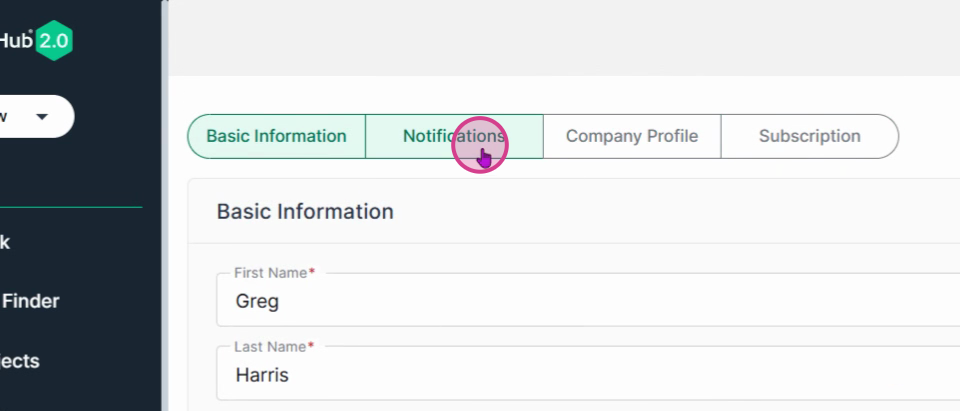Open the sidebar item ending in Finder

pyautogui.click(x=29, y=301)
